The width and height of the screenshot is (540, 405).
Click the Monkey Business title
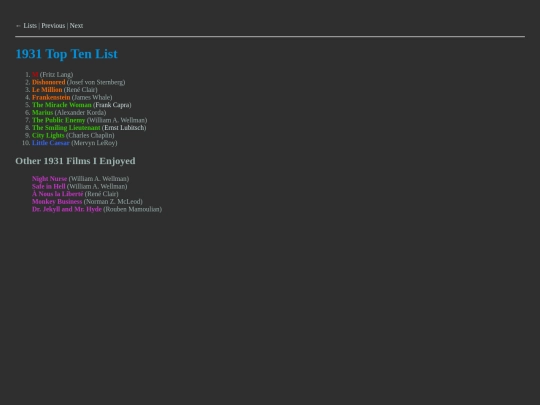[57, 201]
